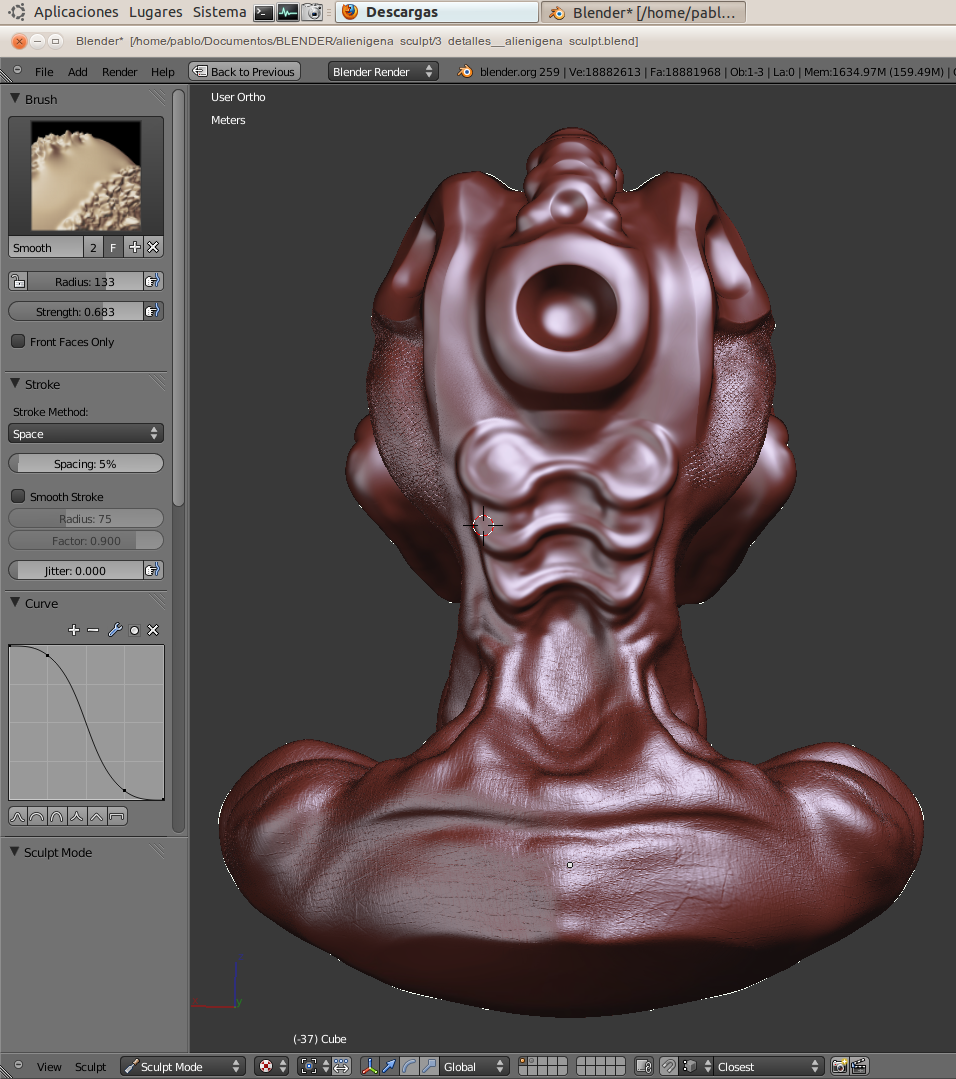Open snap element type selector
956x1079 pixels.
pyautogui.click(x=697, y=1067)
